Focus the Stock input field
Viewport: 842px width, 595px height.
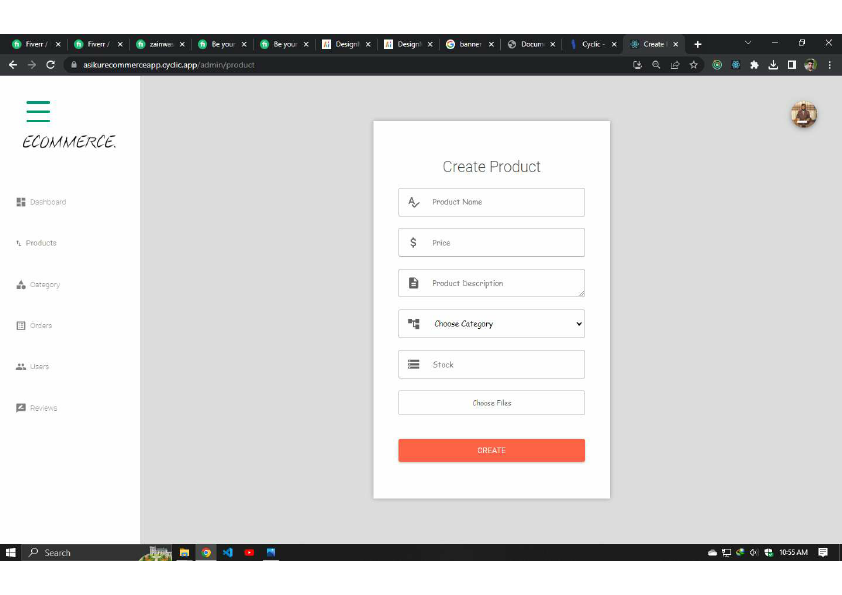[491, 365]
